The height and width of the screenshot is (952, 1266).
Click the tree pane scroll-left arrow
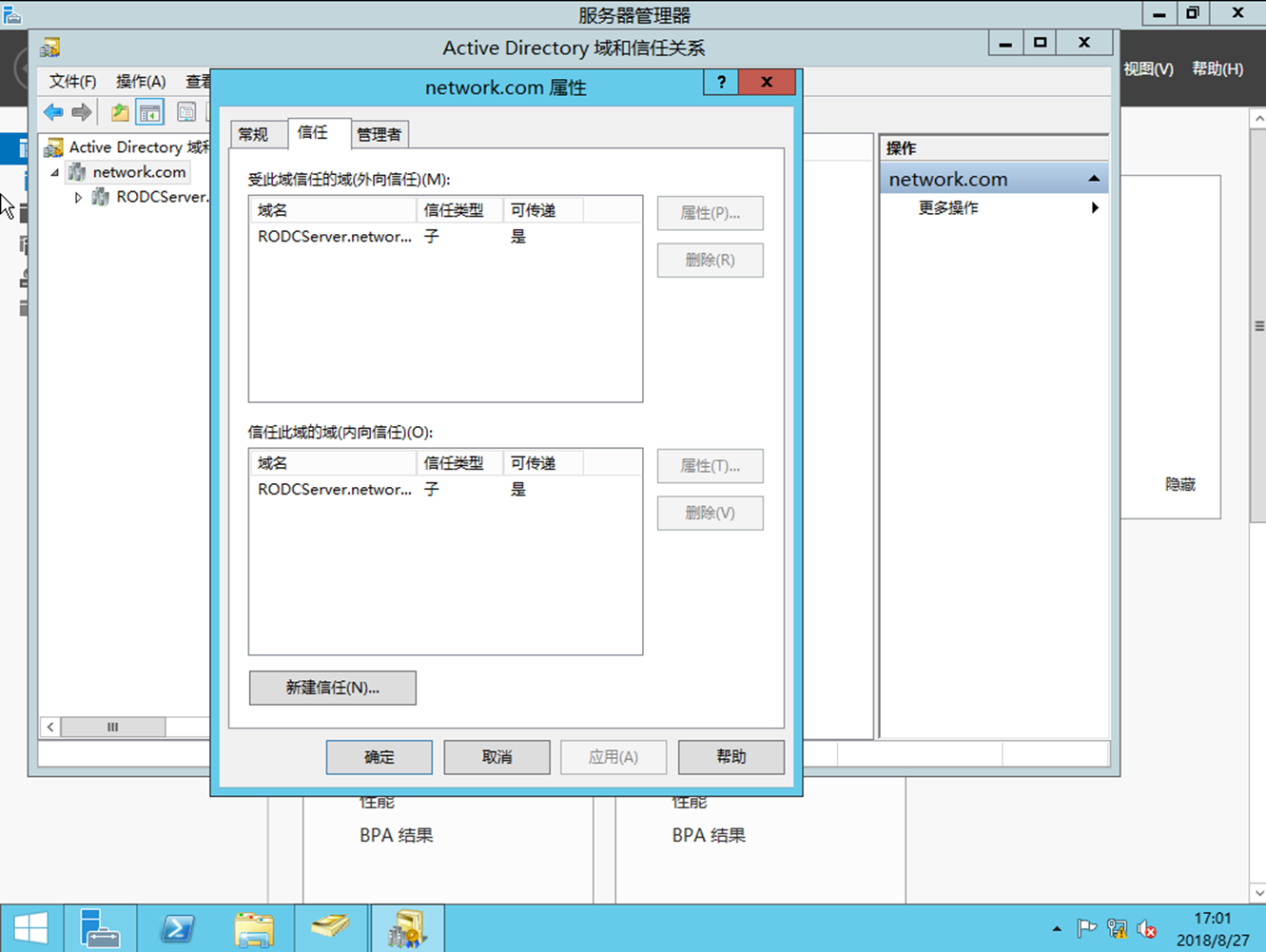pos(50,727)
